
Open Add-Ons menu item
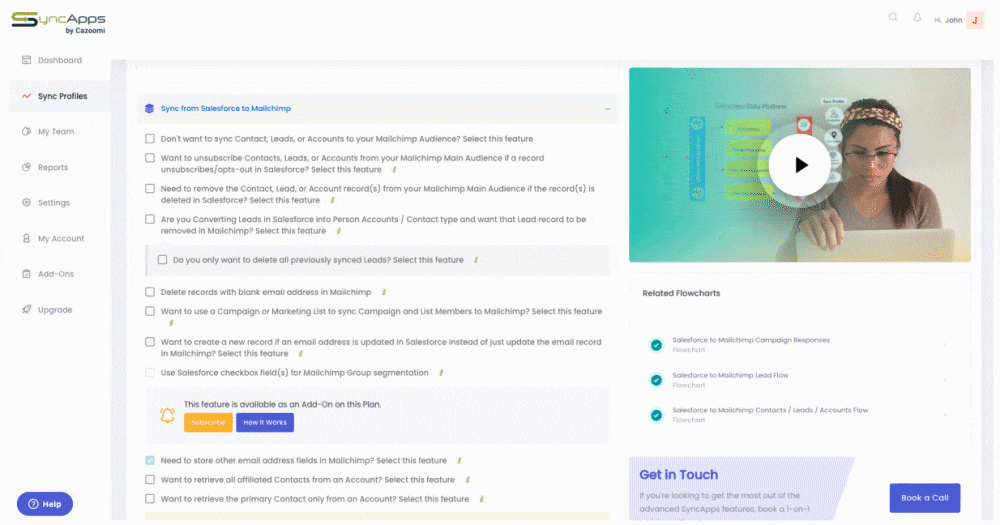coord(55,274)
